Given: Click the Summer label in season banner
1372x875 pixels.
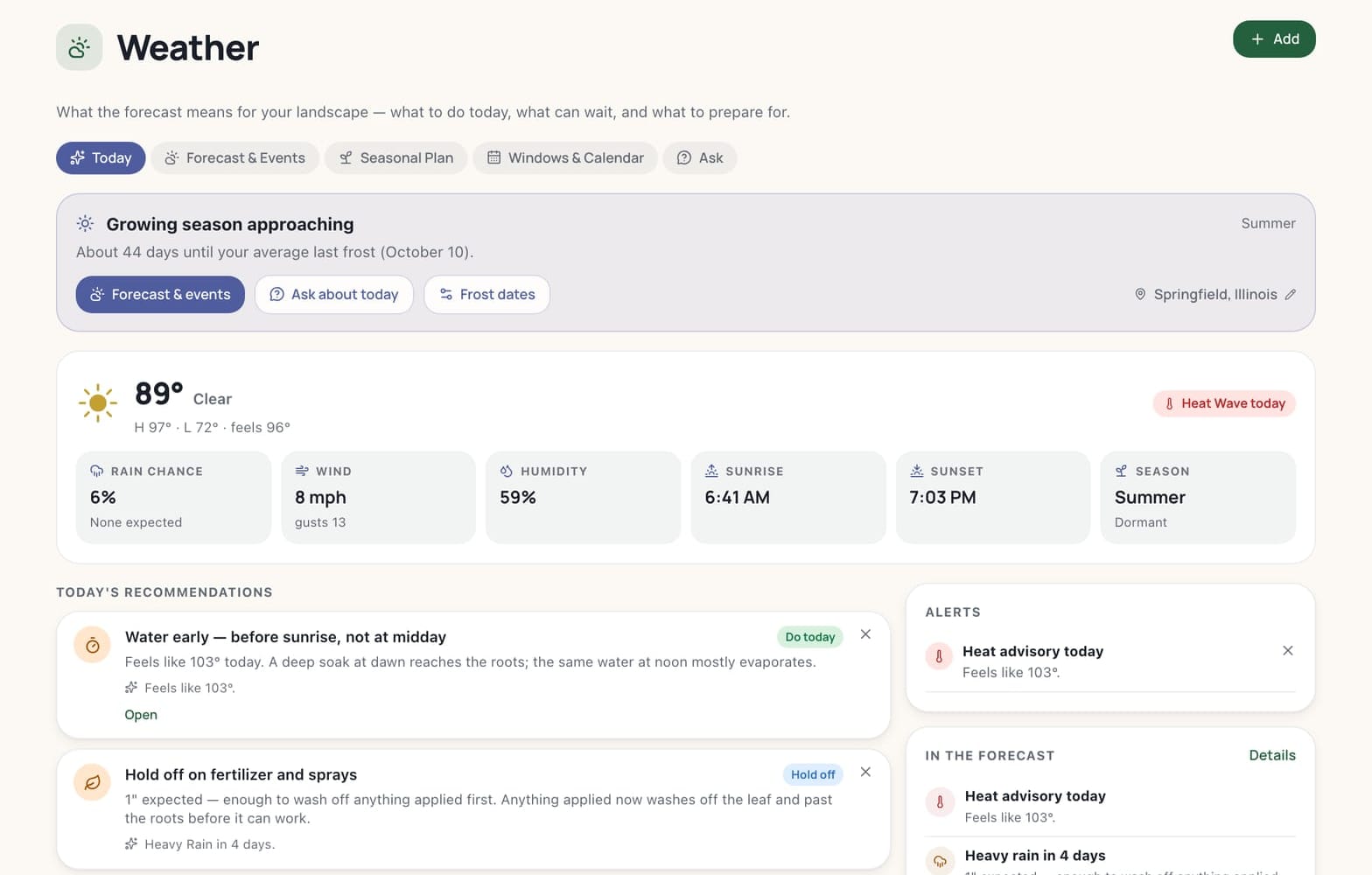Looking at the screenshot, I should pyautogui.click(x=1268, y=223).
